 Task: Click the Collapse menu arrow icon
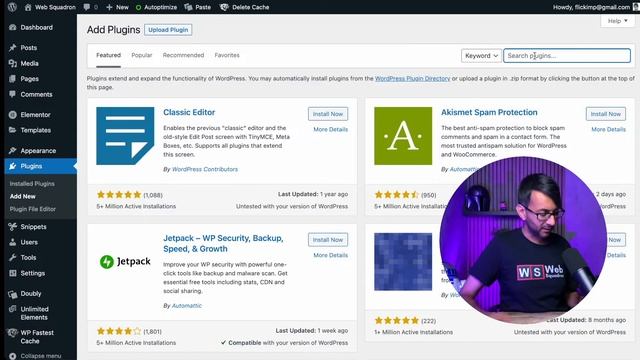(13, 356)
